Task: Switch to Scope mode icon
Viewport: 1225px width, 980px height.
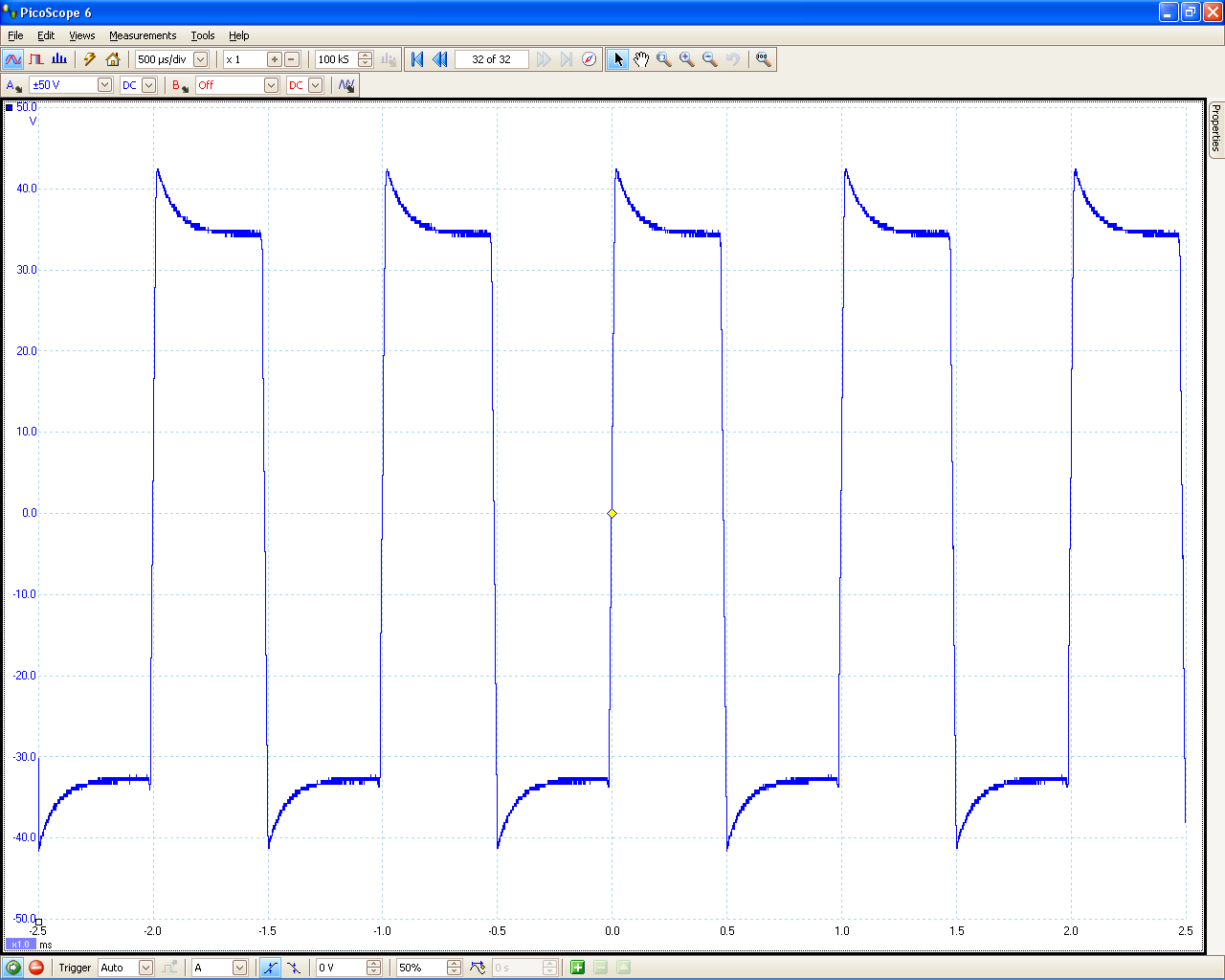Action: 13,59
